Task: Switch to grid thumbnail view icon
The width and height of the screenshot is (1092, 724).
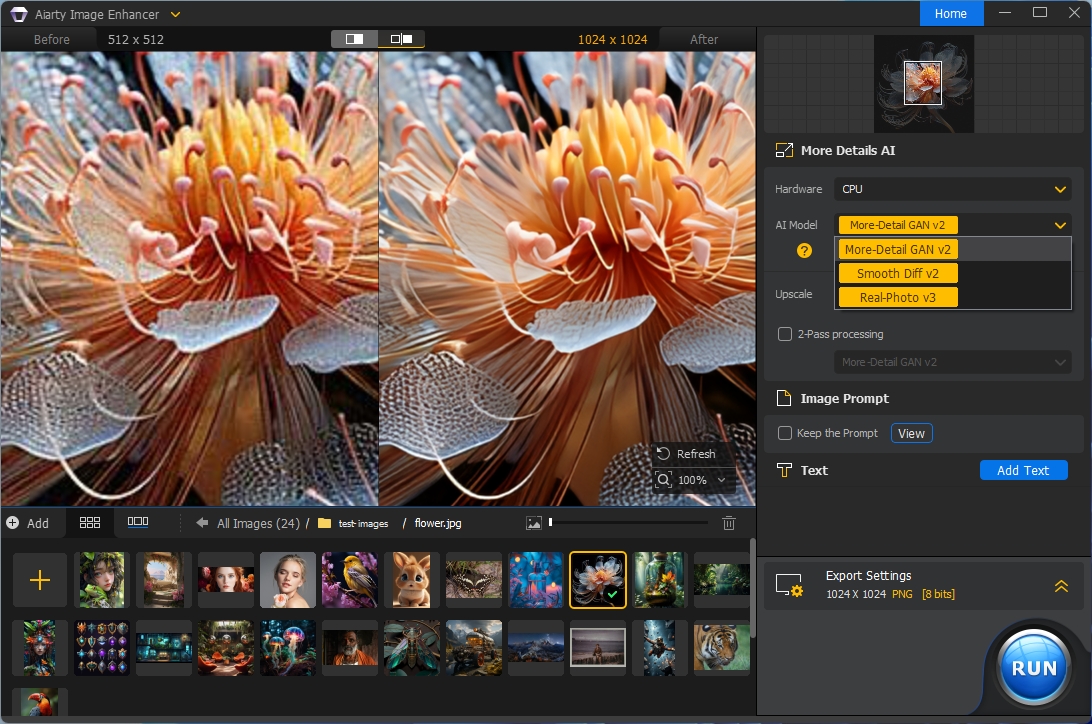Action: pos(90,522)
